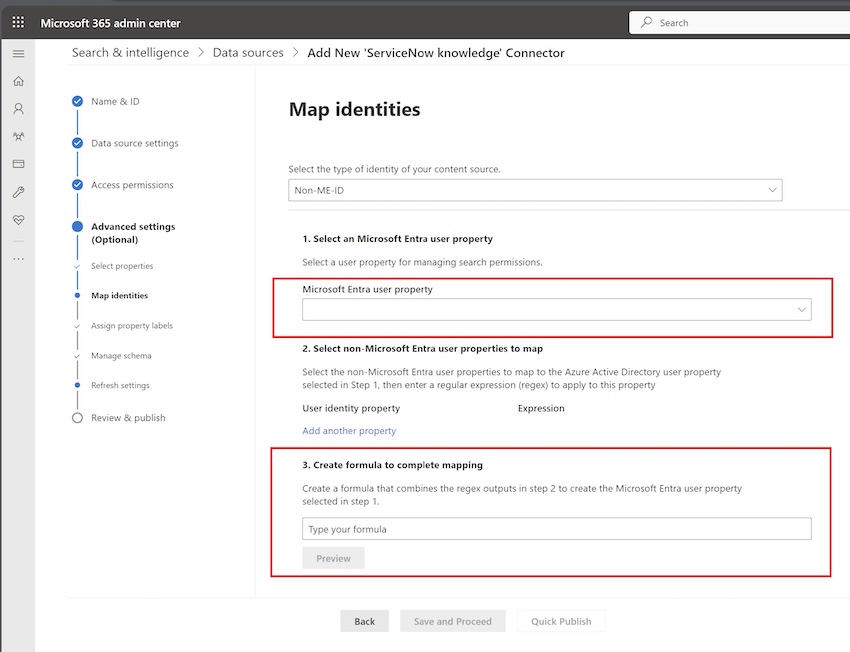
Task: Open the app launcher waffle icon
Action: coord(17,22)
